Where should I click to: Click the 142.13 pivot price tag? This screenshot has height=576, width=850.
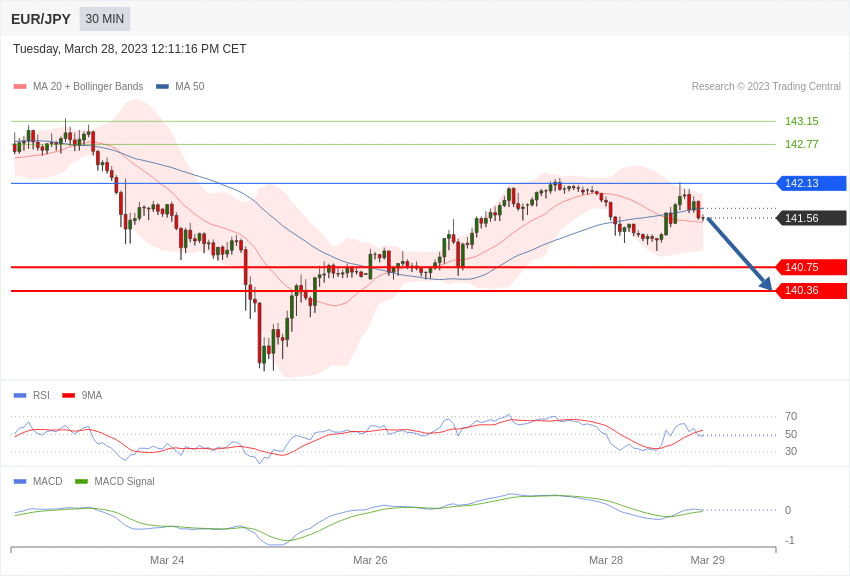click(812, 183)
